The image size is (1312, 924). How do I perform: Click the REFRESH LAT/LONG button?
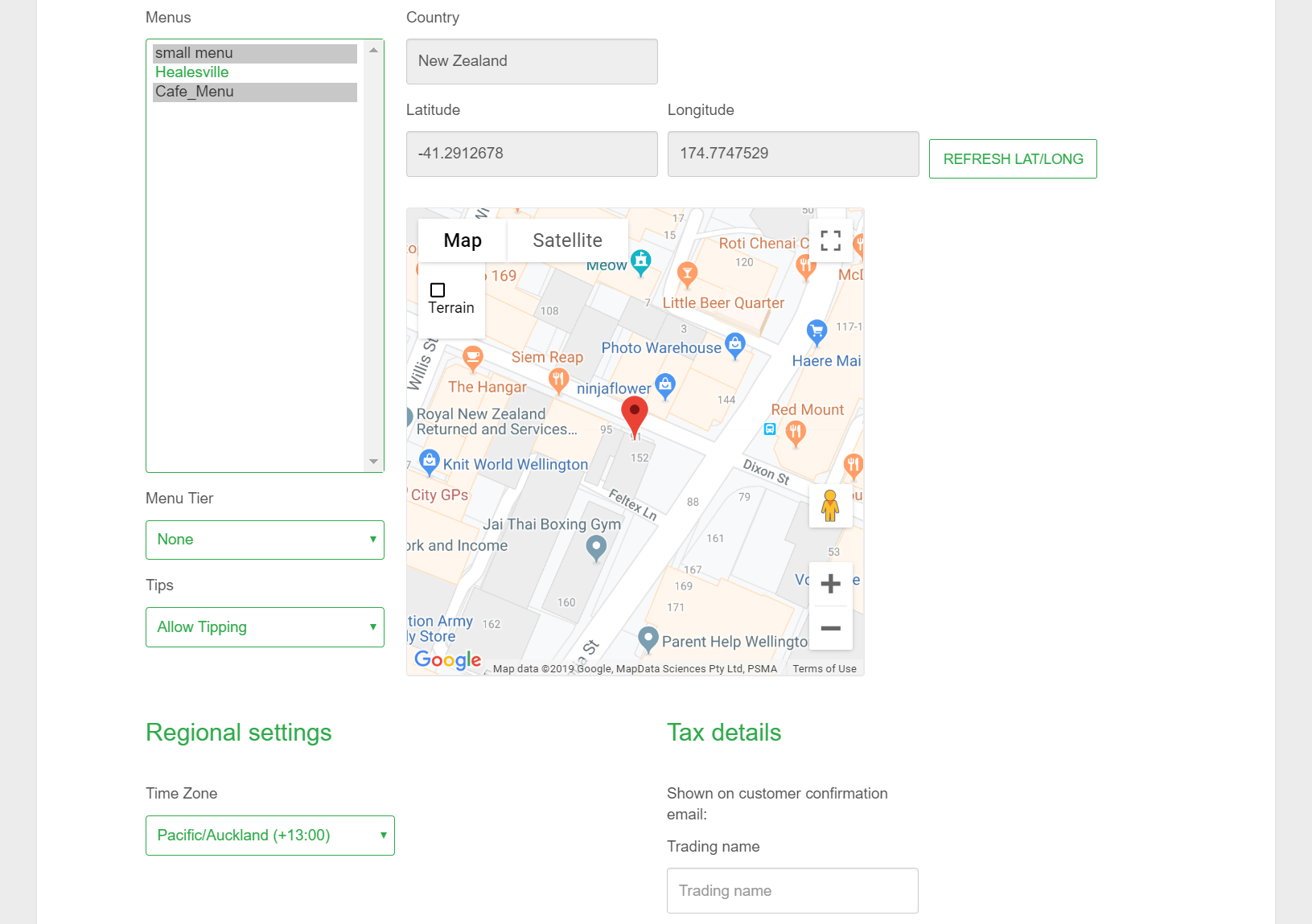tap(1013, 159)
